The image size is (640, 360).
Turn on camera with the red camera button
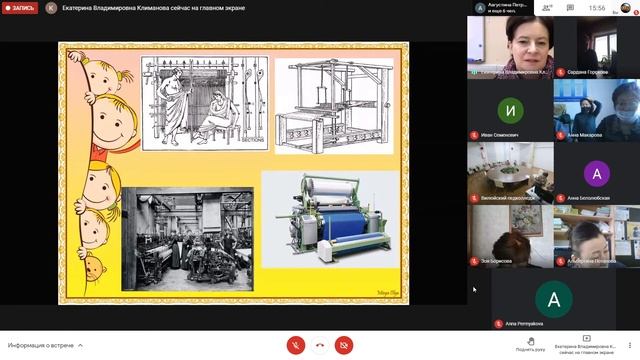(x=344, y=345)
